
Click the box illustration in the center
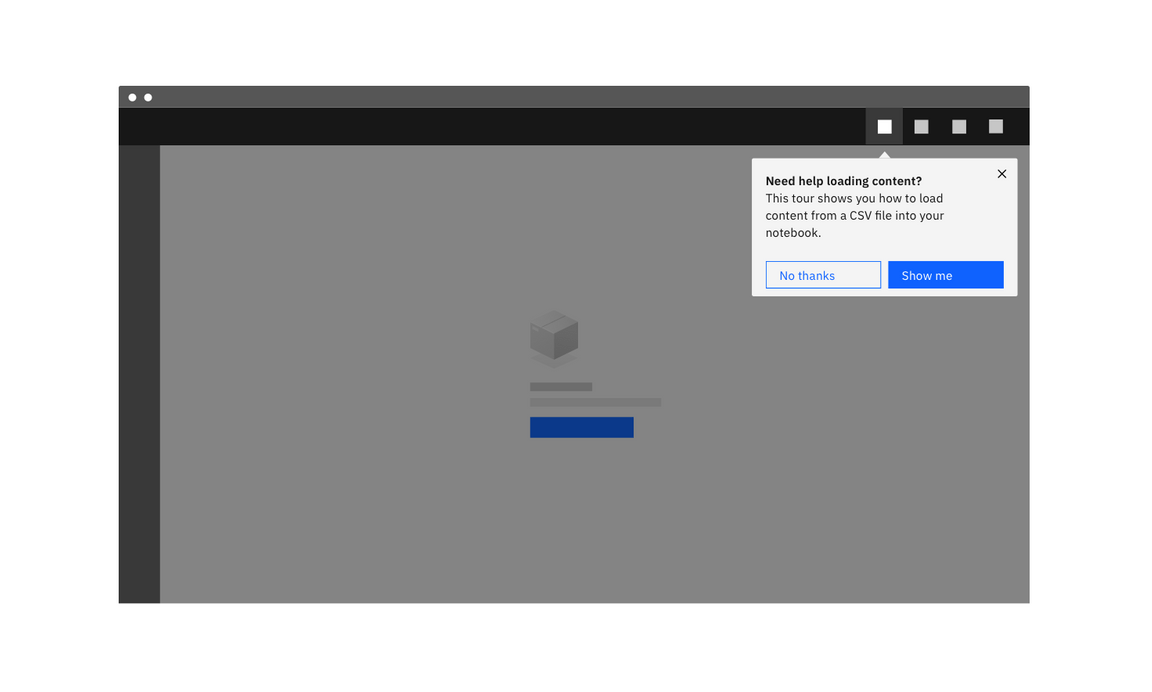[x=554, y=339]
